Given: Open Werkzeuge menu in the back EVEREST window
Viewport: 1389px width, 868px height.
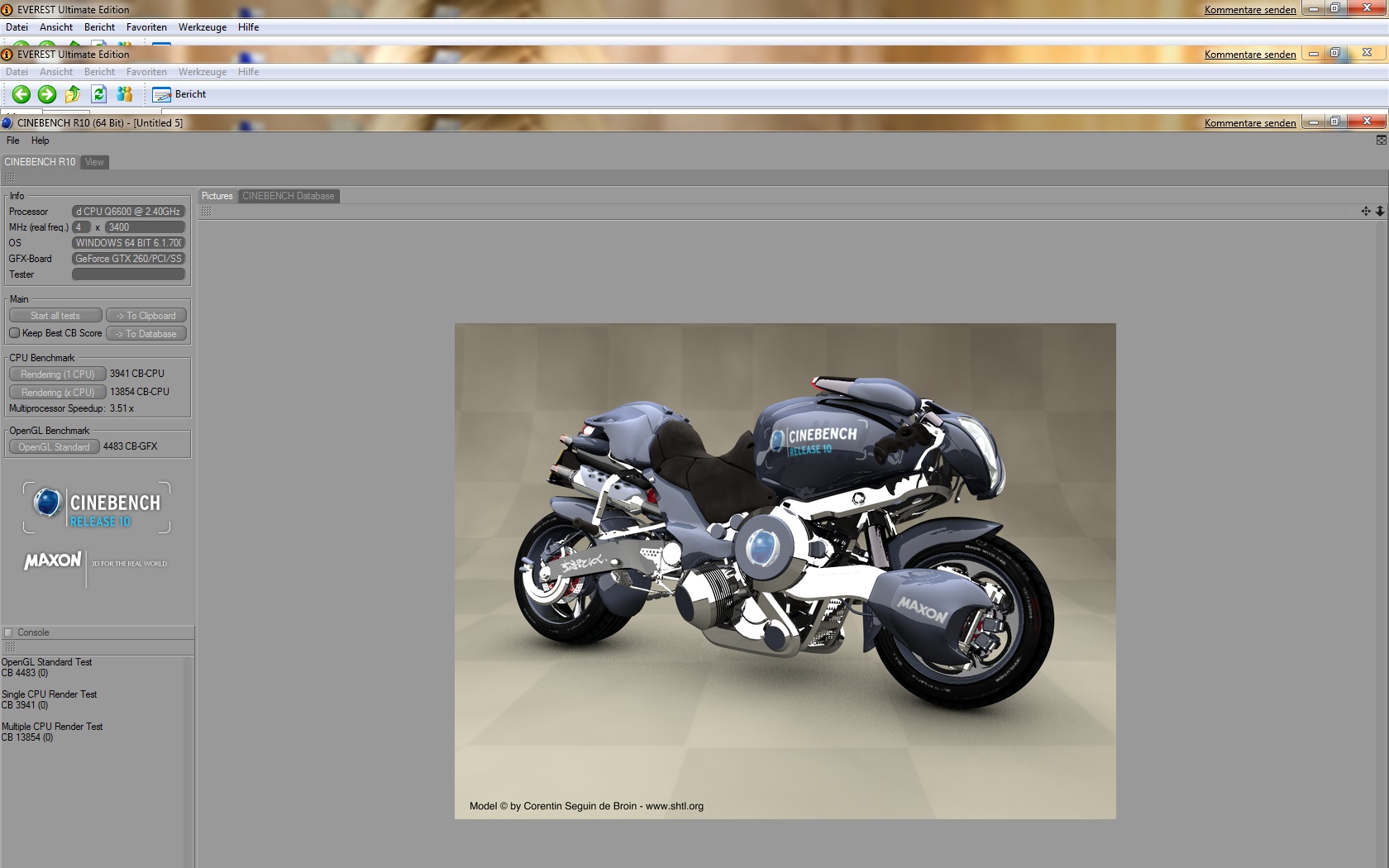Looking at the screenshot, I should point(203,27).
